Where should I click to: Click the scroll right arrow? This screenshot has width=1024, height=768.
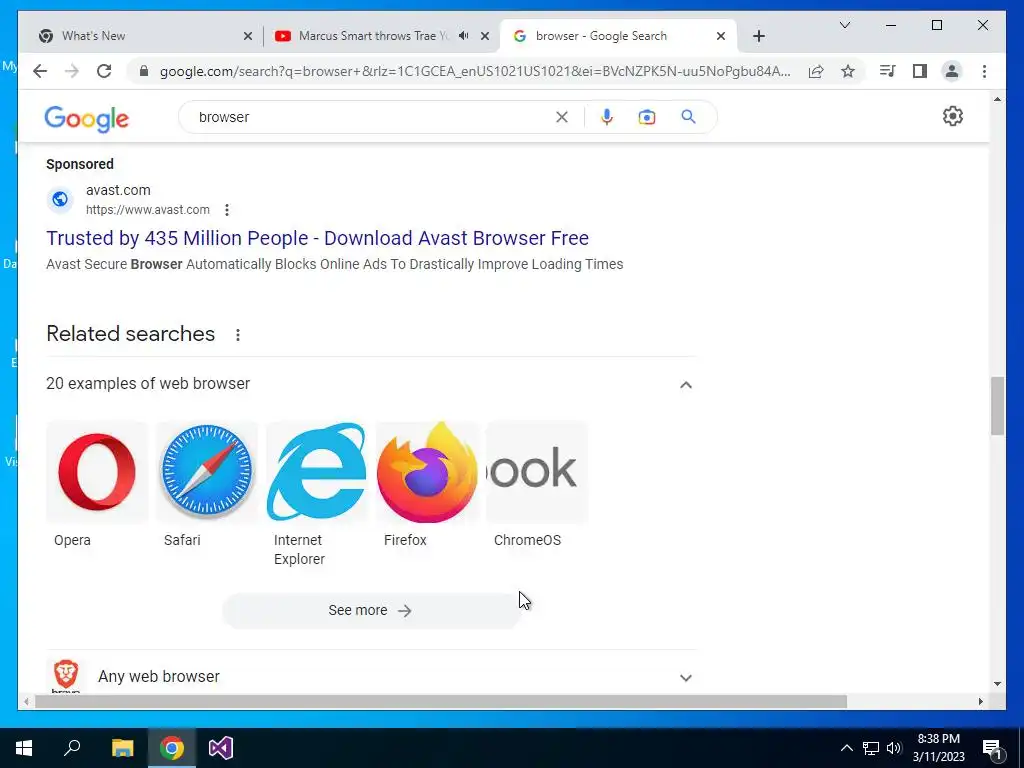pos(980,701)
